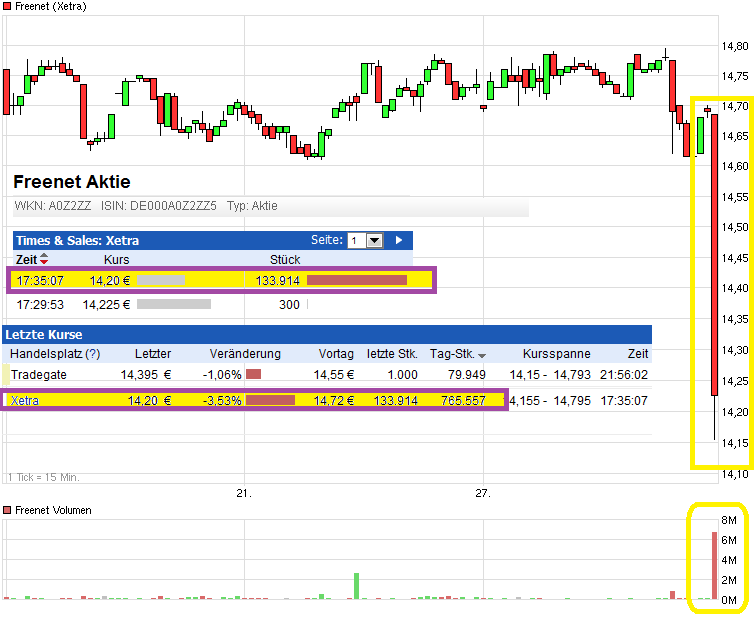Click the Freenet Volumen legend square
Image resolution: width=754 pixels, height=626 pixels.
(7, 510)
